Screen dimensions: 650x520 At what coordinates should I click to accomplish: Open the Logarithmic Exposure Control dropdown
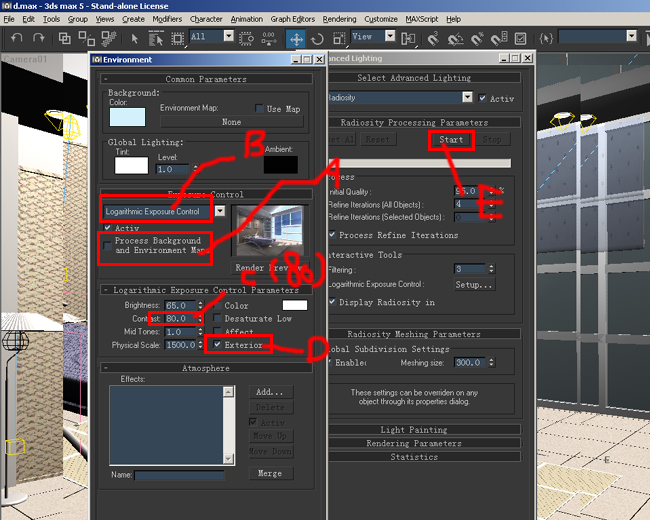219,211
